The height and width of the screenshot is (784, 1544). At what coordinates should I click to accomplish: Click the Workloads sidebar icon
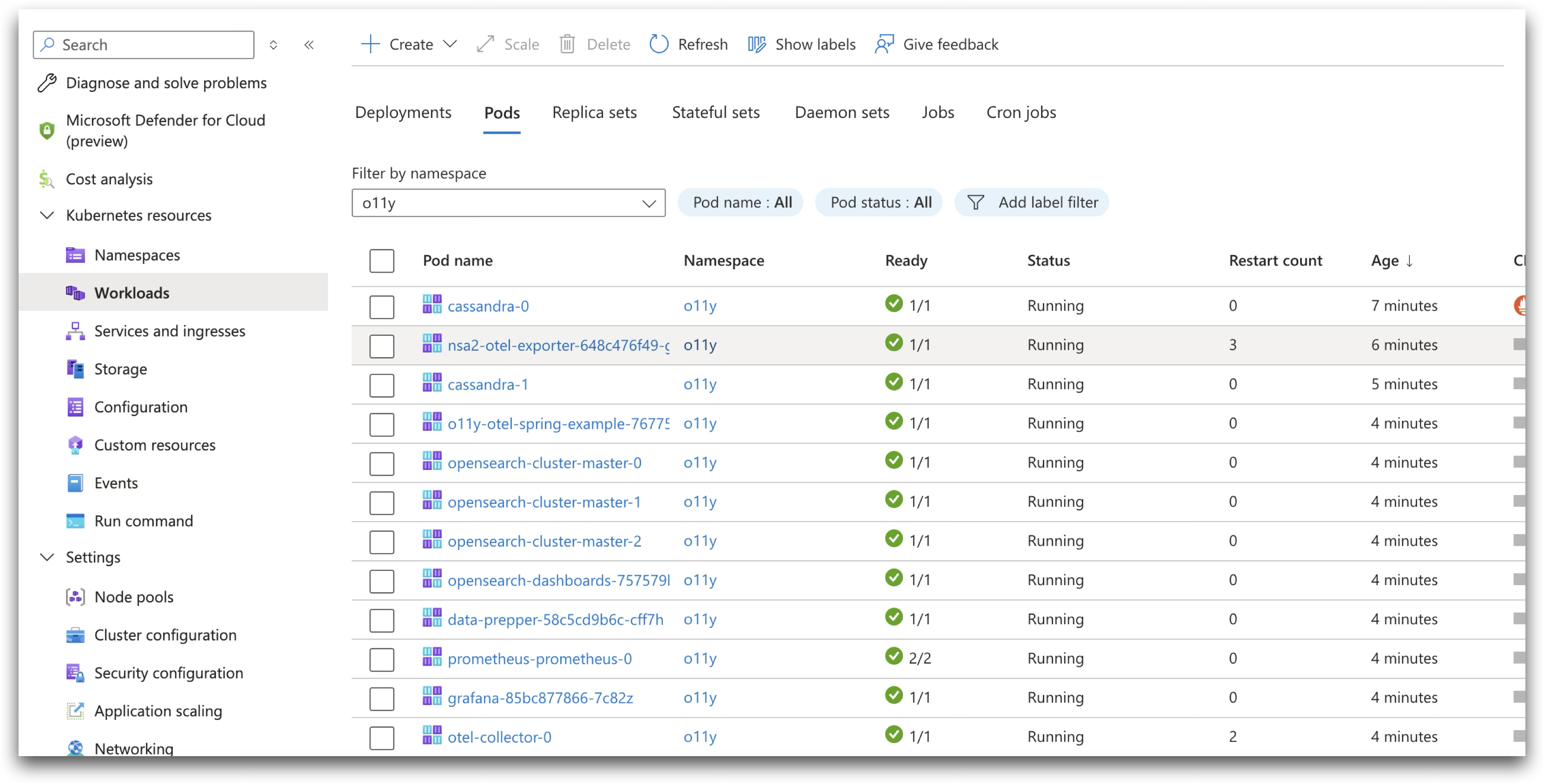[x=75, y=293]
